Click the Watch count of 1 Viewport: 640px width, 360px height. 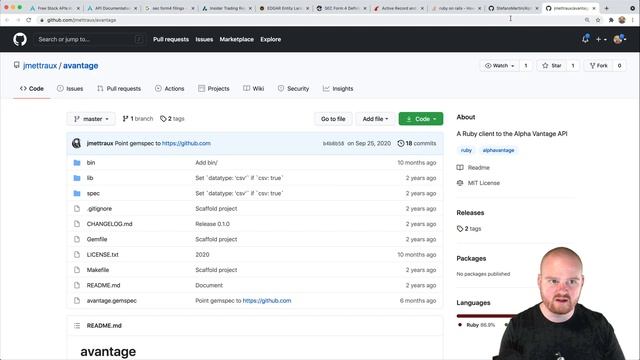point(526,66)
